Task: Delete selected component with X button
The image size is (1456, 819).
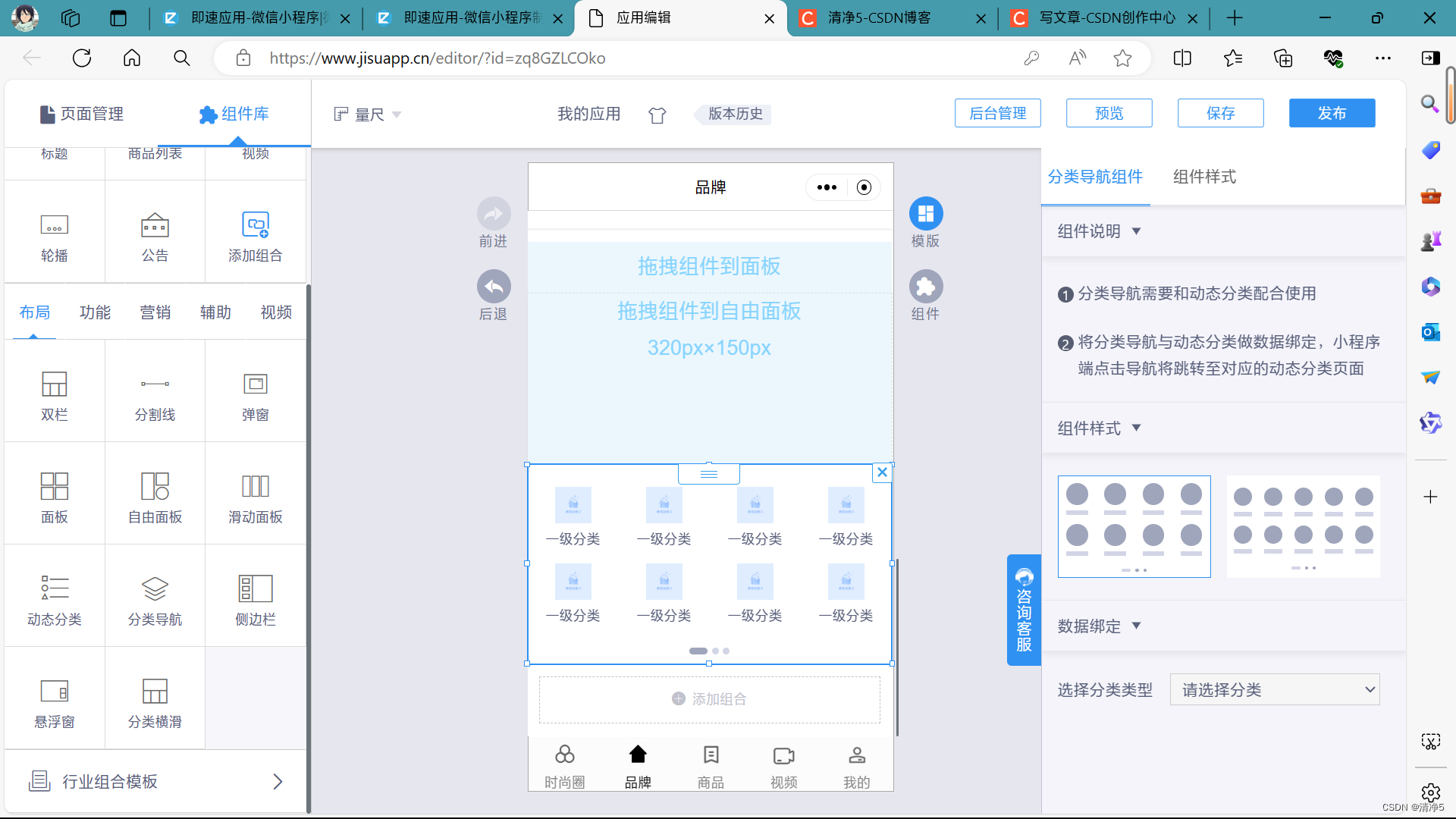Action: coord(882,472)
